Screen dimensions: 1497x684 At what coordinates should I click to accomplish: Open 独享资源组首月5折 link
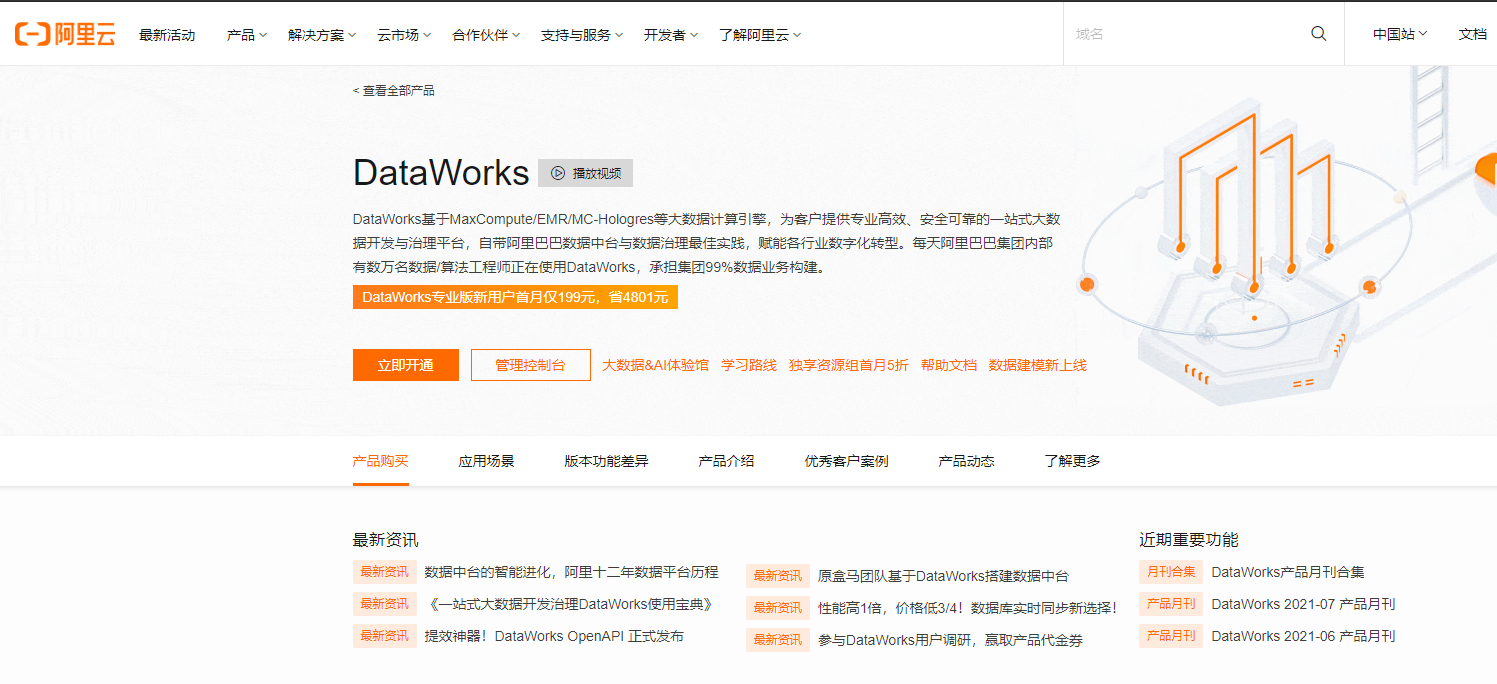click(x=849, y=365)
